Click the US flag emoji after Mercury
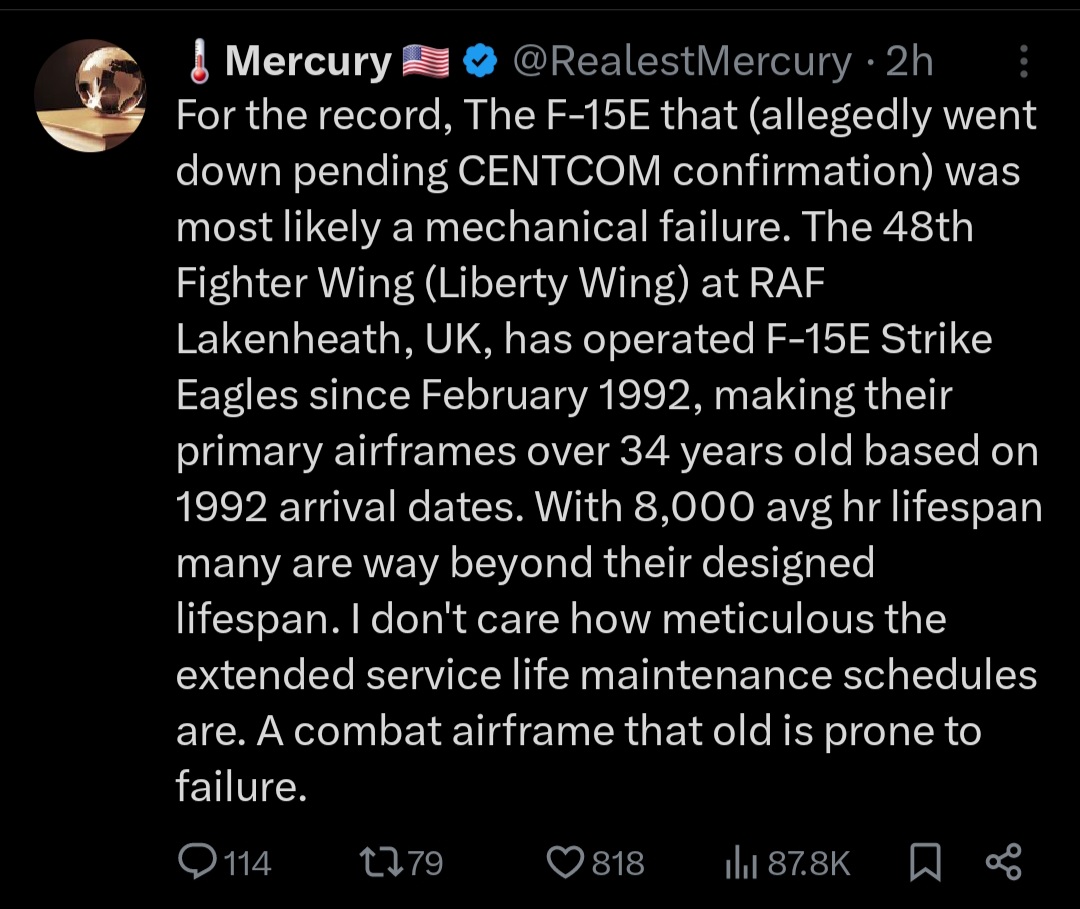This screenshot has height=909, width=1080. coord(425,61)
